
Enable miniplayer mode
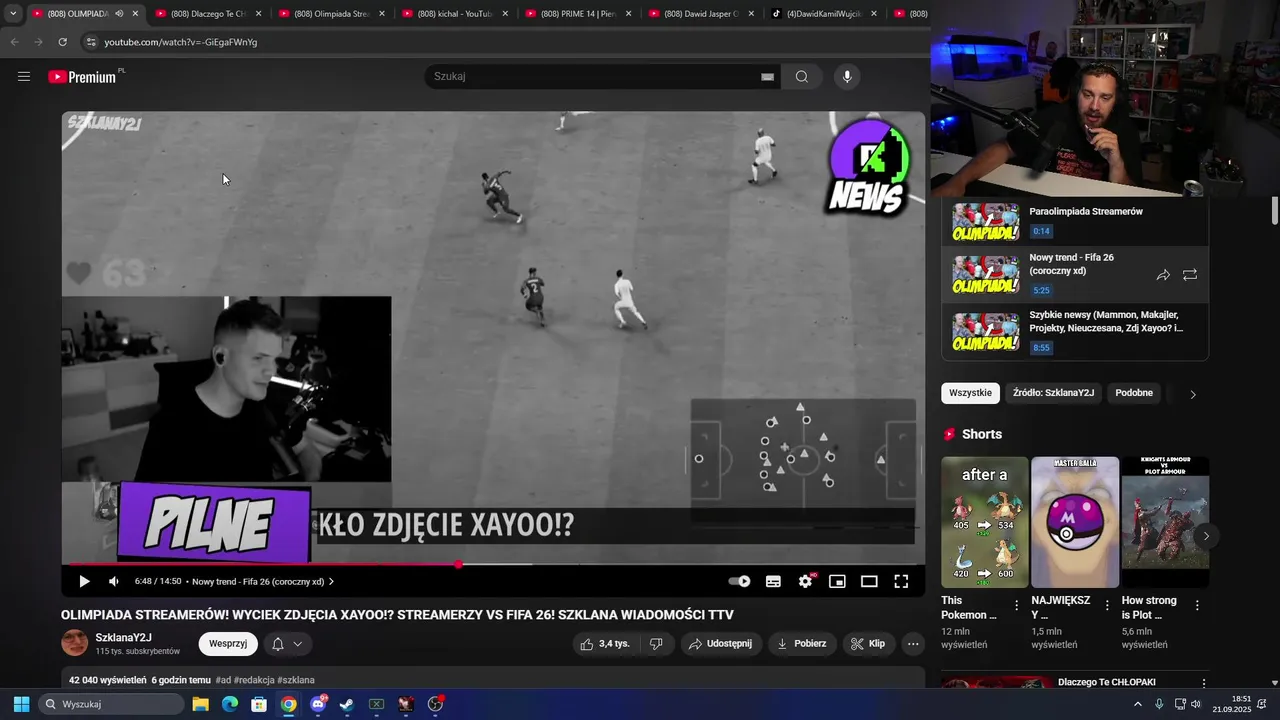point(837,581)
